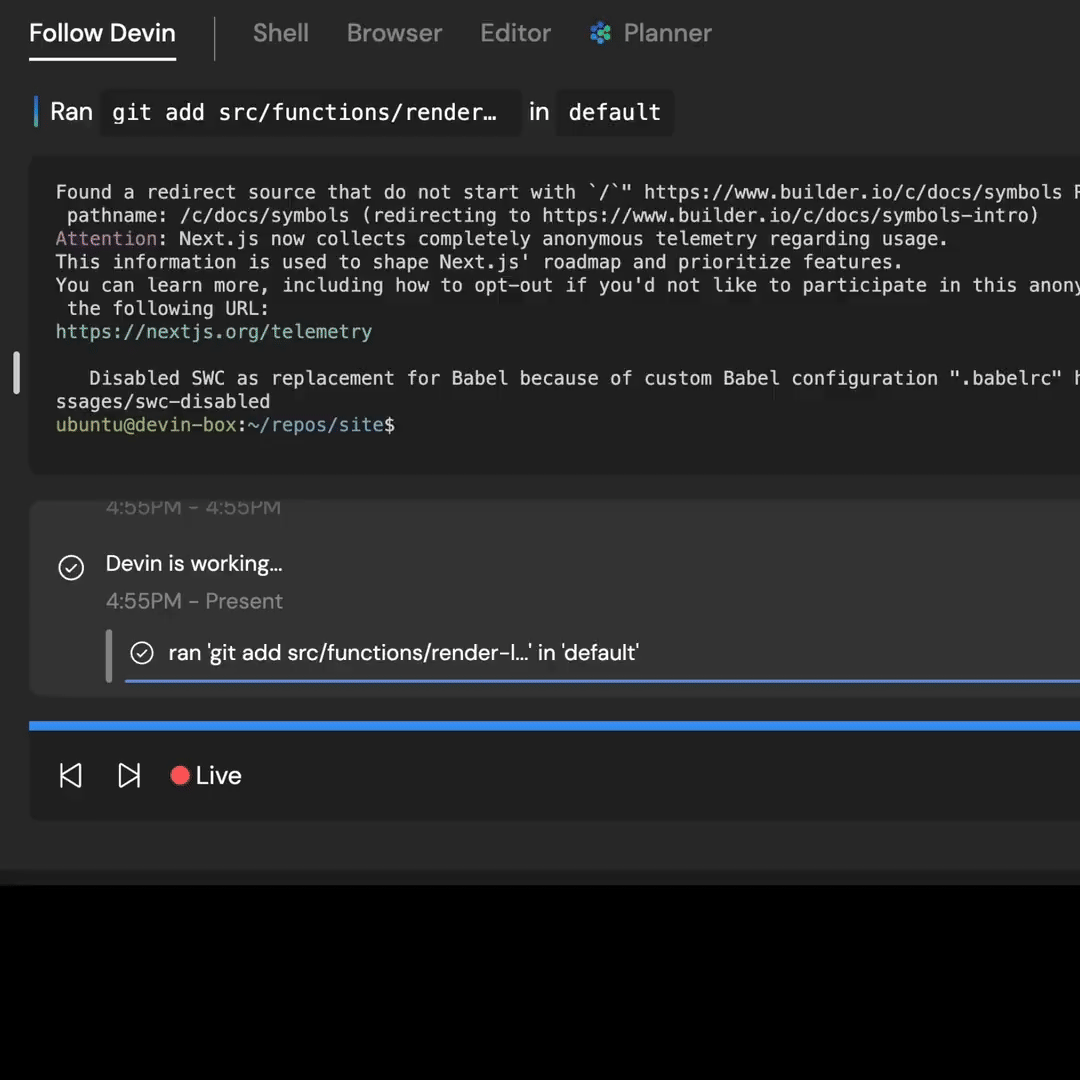Image resolution: width=1080 pixels, height=1080 pixels.
Task: Select the Editor tab
Action: click(x=515, y=33)
